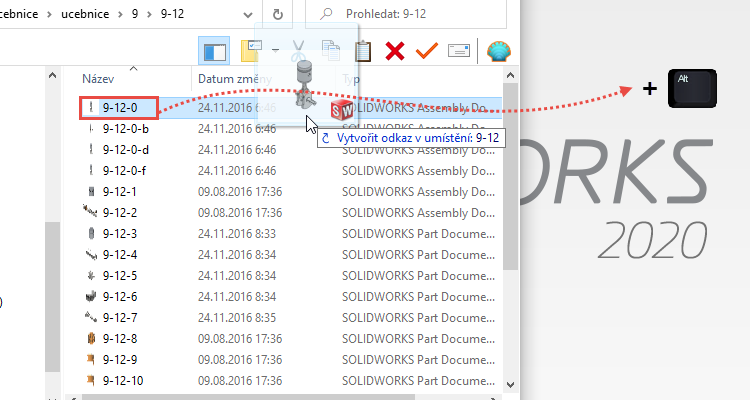This screenshot has width=750, height=400.
Task: Click the part icon of file 9-12-8
Action: (91, 339)
